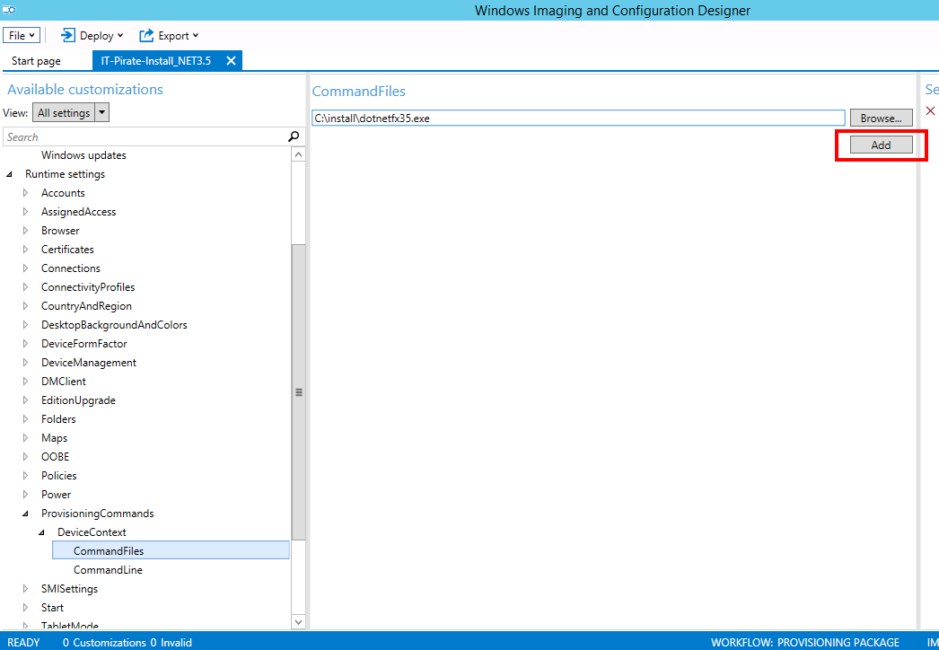
Task: Click the splitter grip icon between panels
Action: pyautogui.click(x=298, y=390)
